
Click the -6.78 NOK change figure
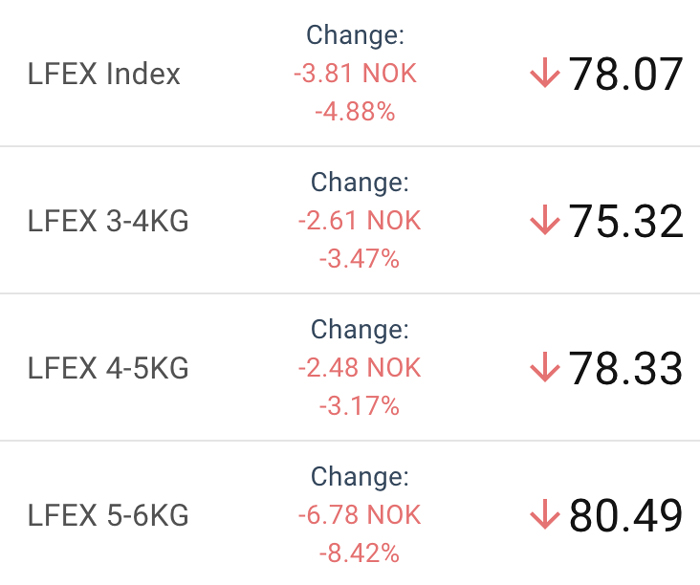click(x=360, y=514)
